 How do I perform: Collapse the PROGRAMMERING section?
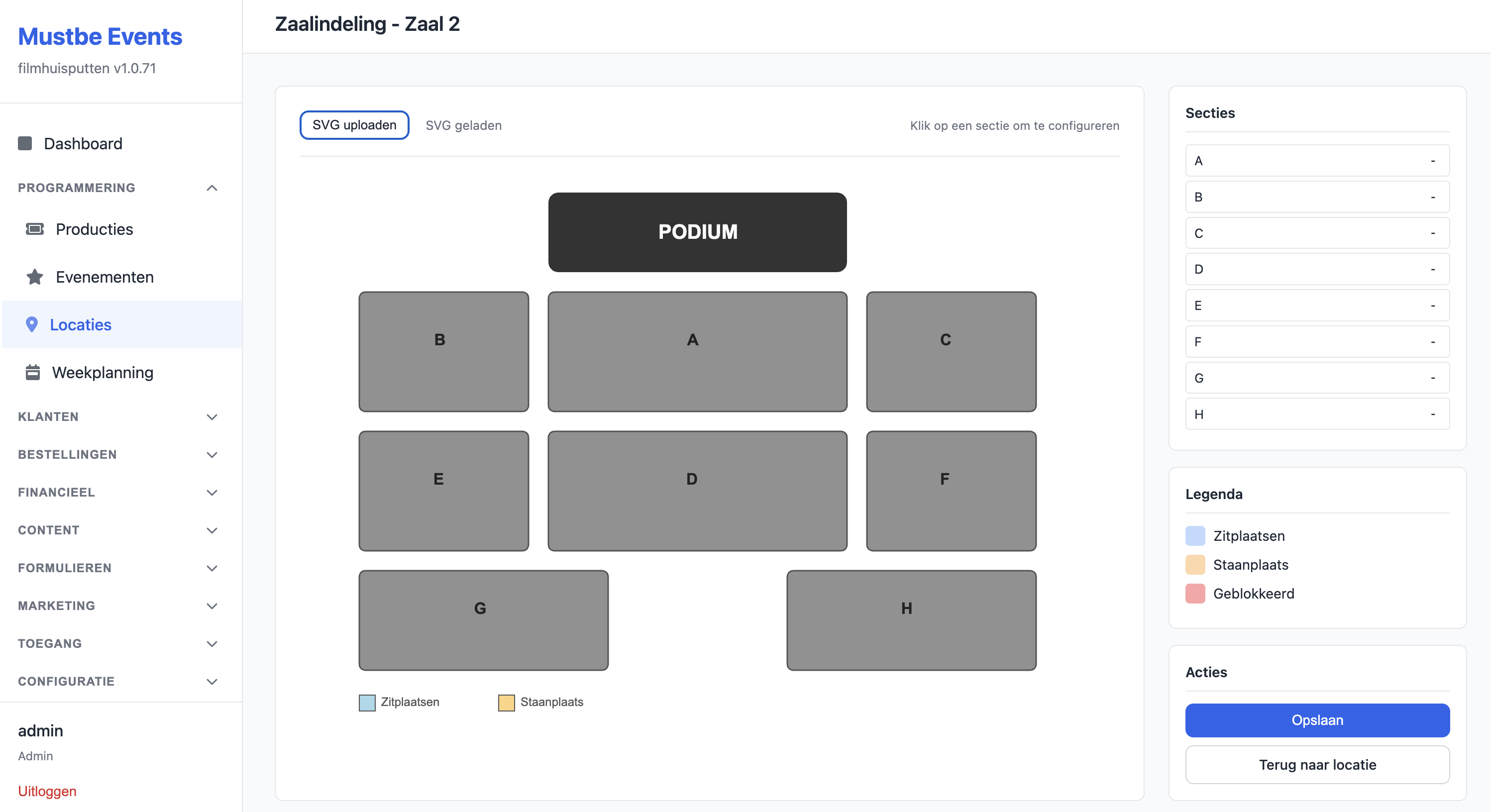212,188
